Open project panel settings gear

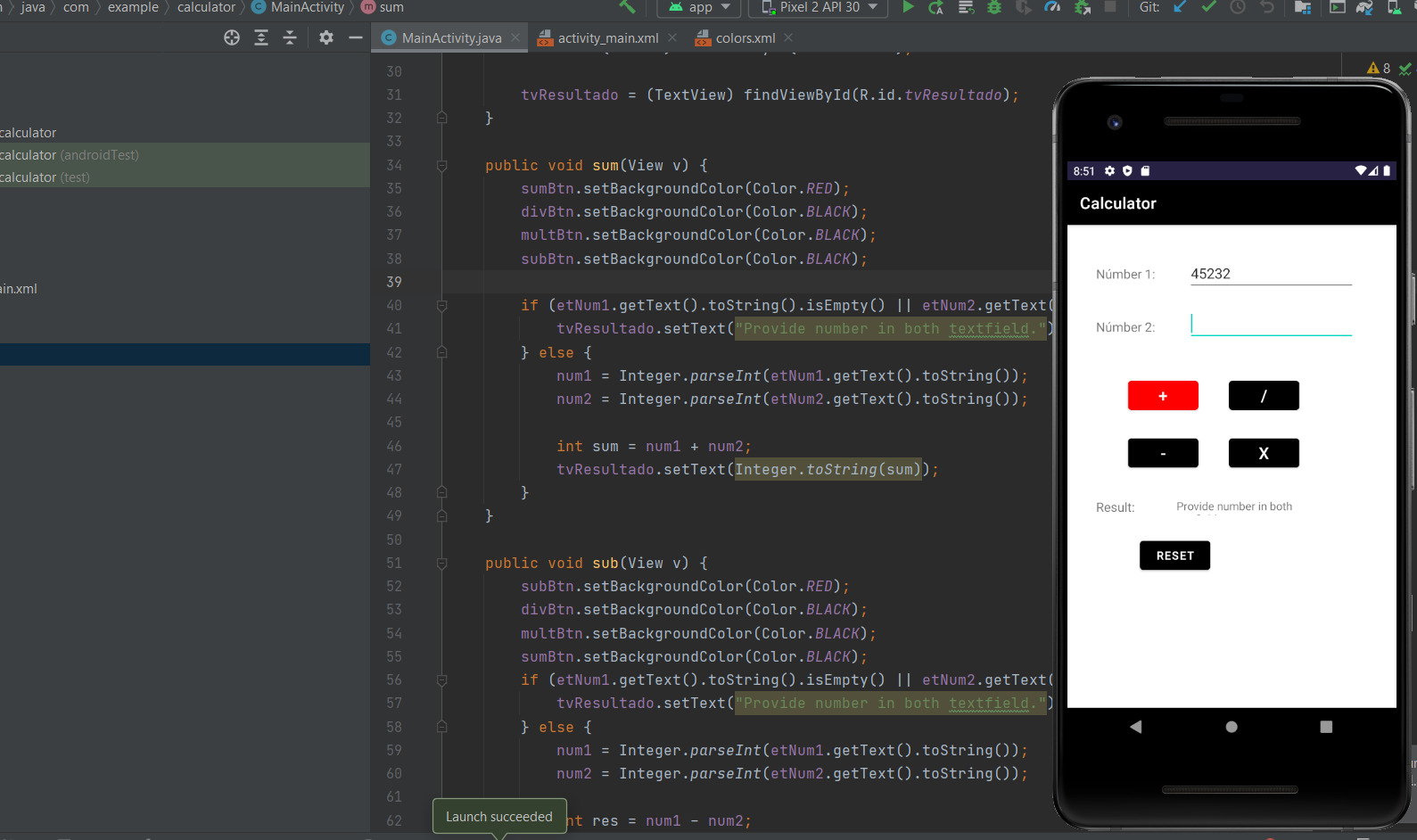coord(326,37)
